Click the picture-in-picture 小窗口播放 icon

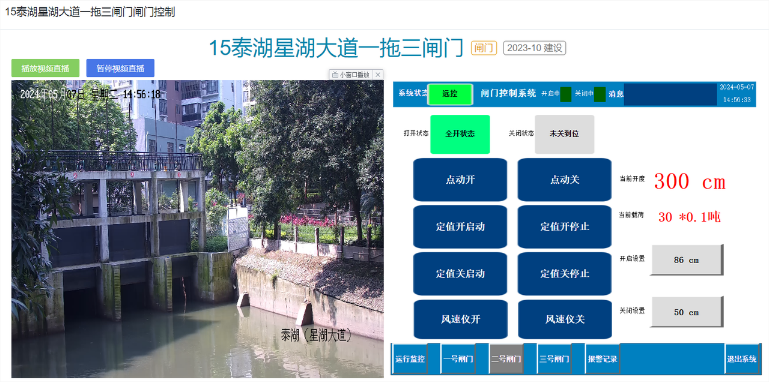[x=335, y=75]
